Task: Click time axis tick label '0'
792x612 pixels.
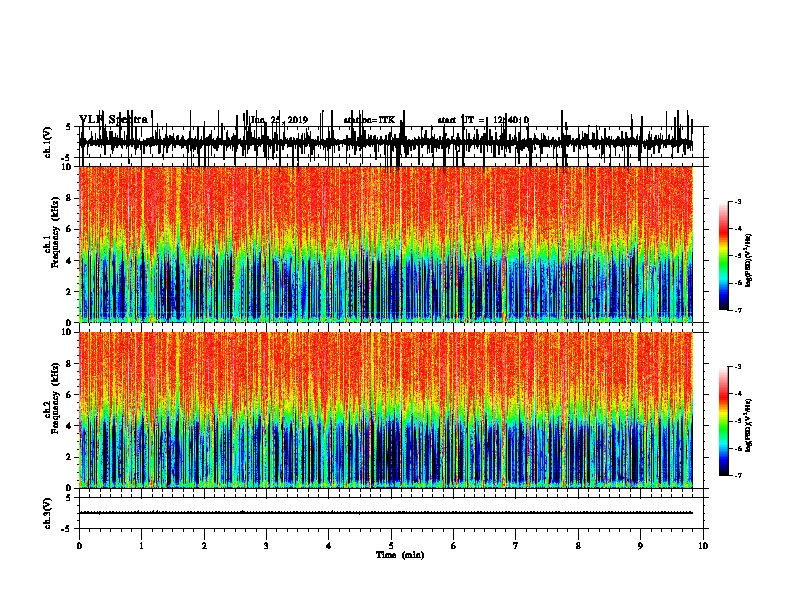Action: click(x=79, y=546)
